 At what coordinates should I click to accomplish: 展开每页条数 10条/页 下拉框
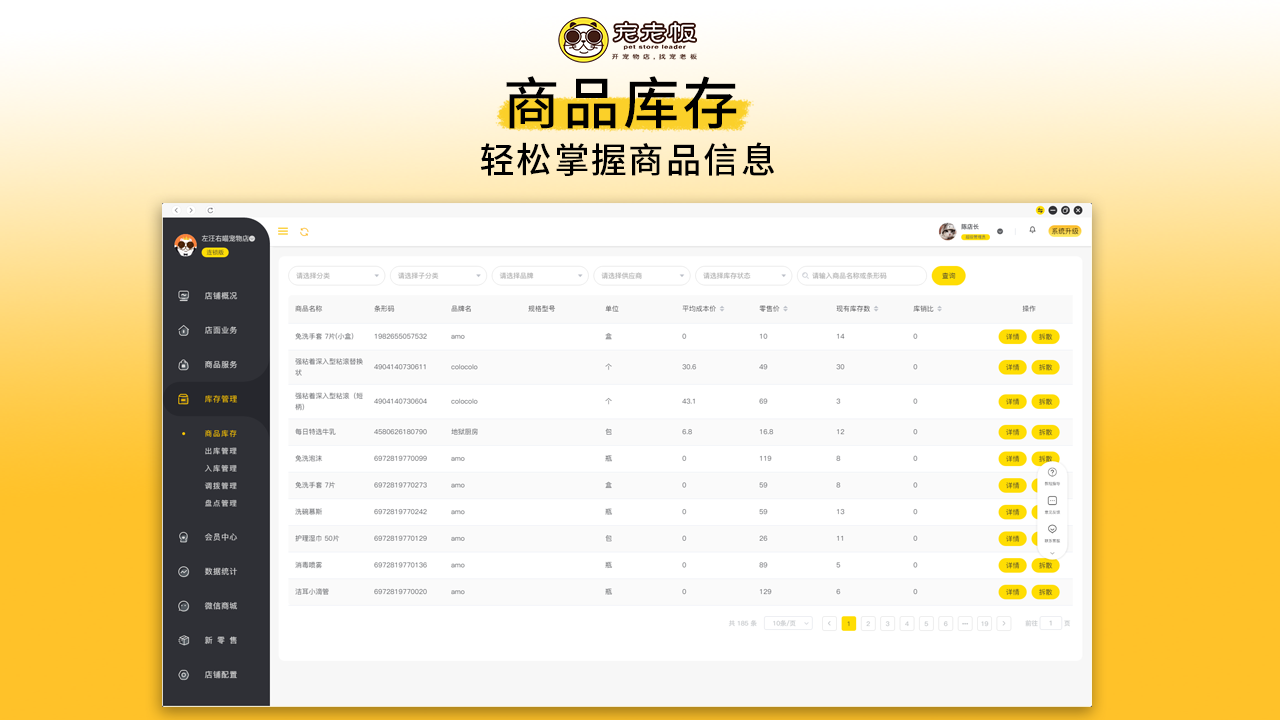coord(788,622)
